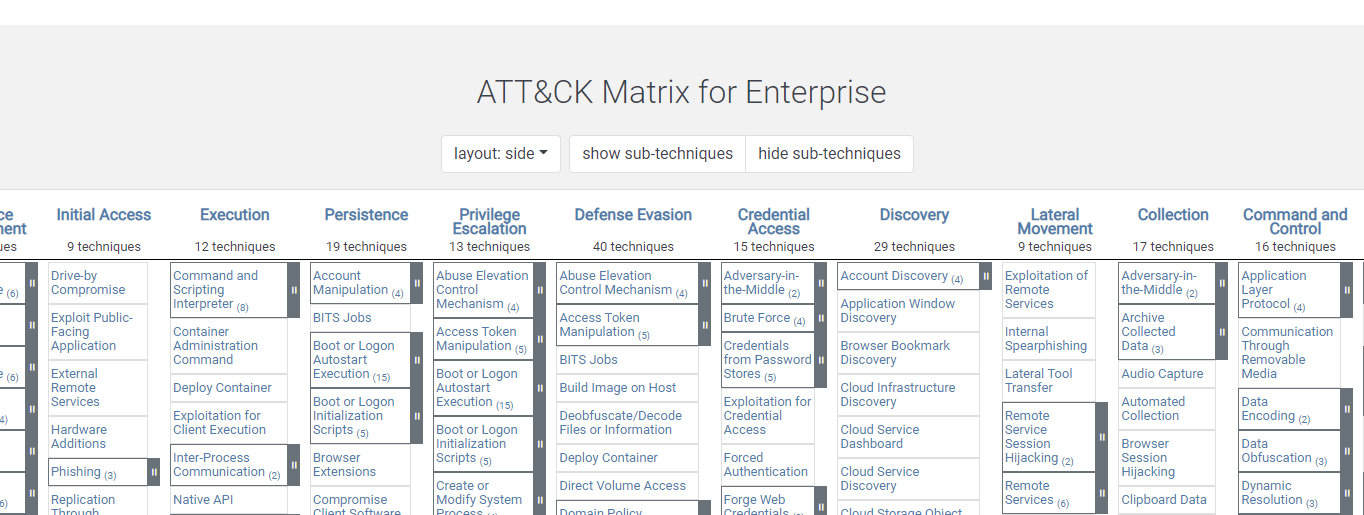The height and width of the screenshot is (515, 1364).
Task: Click the 'show sub-techniques' button
Action: (x=658, y=154)
